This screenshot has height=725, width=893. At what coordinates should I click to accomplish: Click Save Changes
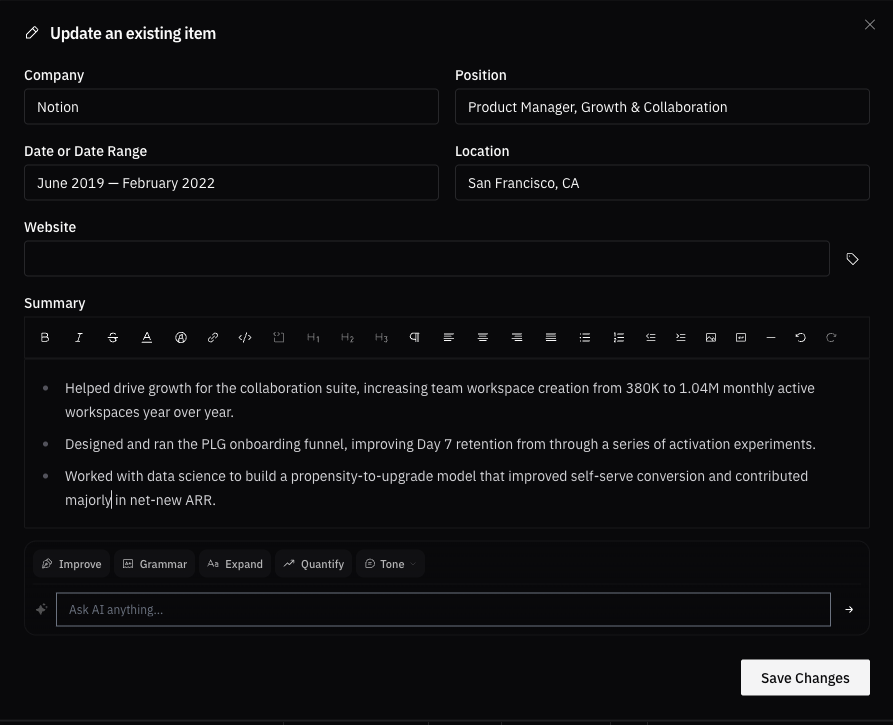point(804,677)
